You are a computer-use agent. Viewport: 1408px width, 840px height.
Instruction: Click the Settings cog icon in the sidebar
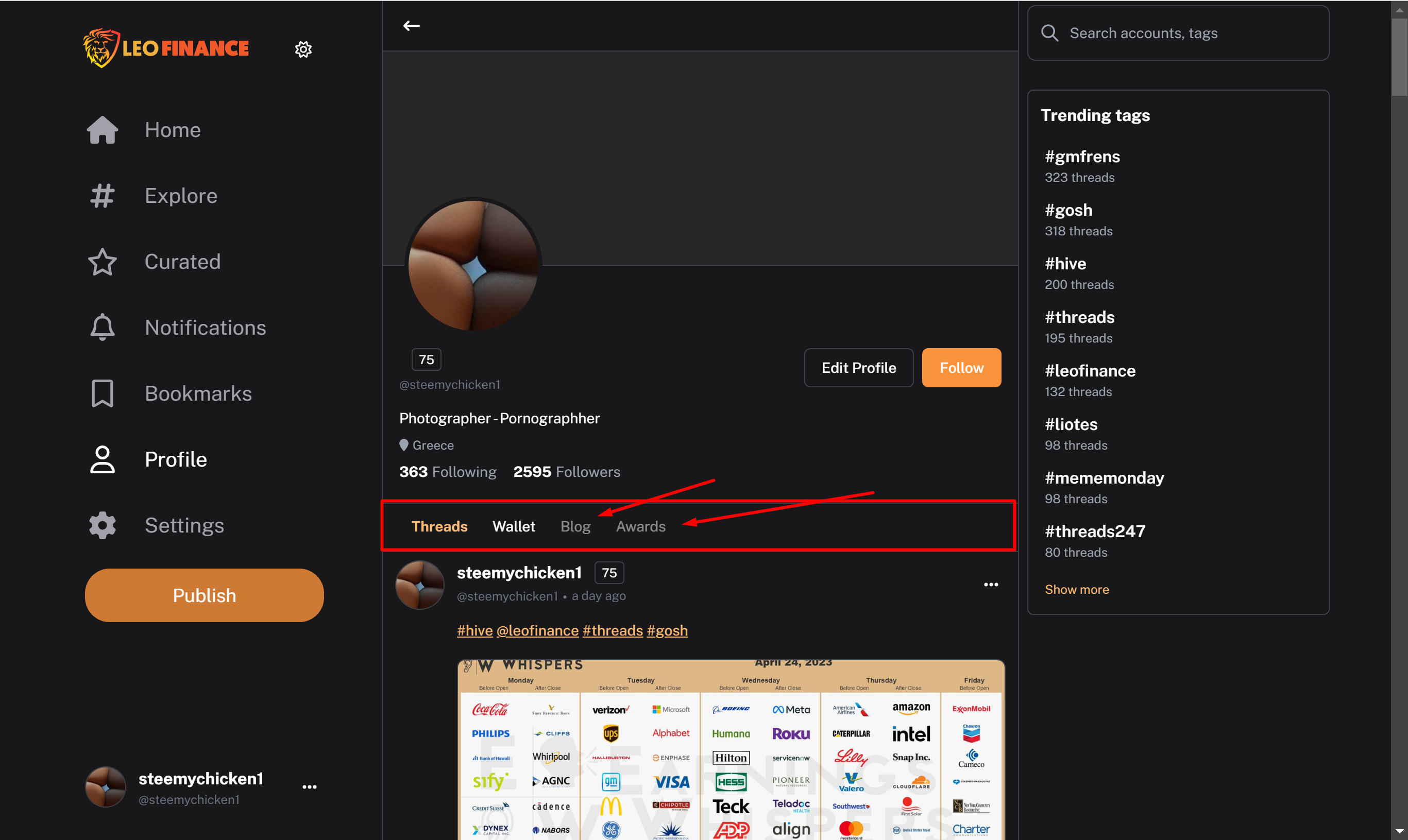(x=103, y=525)
